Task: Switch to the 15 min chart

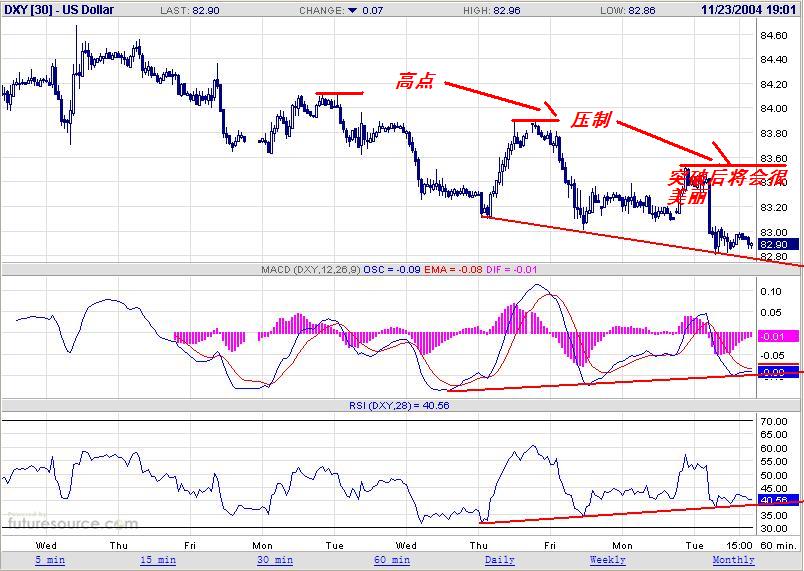Action: coord(158,560)
